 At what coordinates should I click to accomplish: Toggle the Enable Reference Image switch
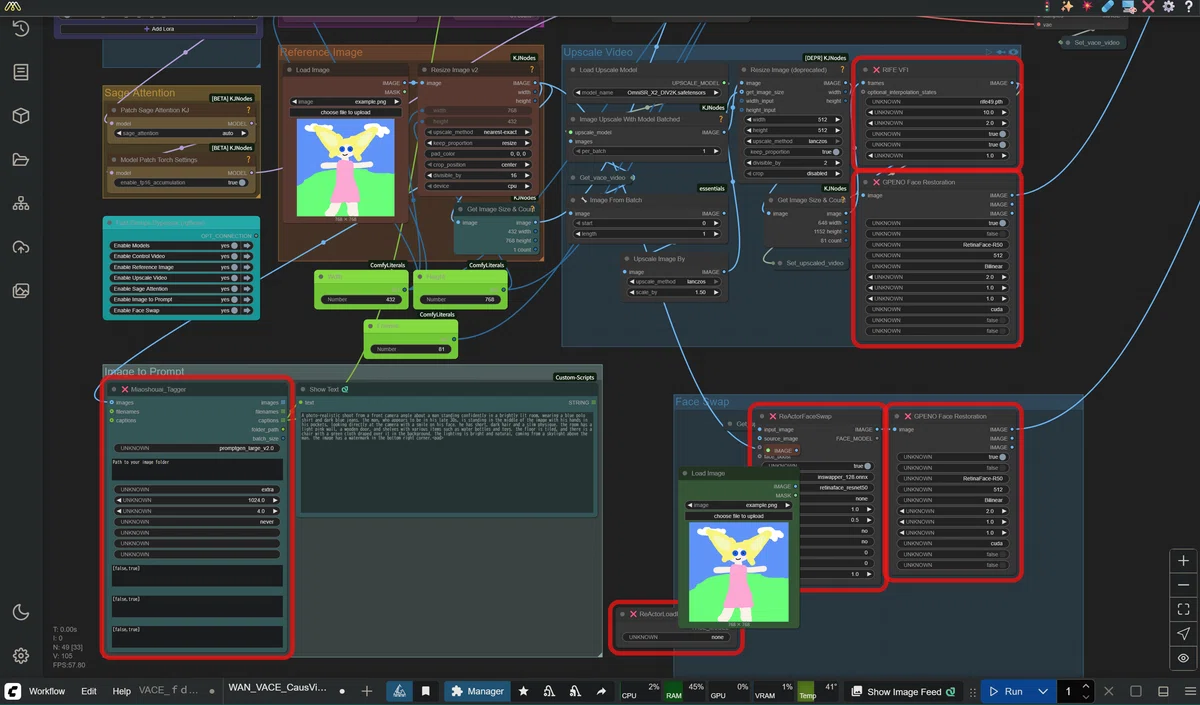tap(236, 267)
